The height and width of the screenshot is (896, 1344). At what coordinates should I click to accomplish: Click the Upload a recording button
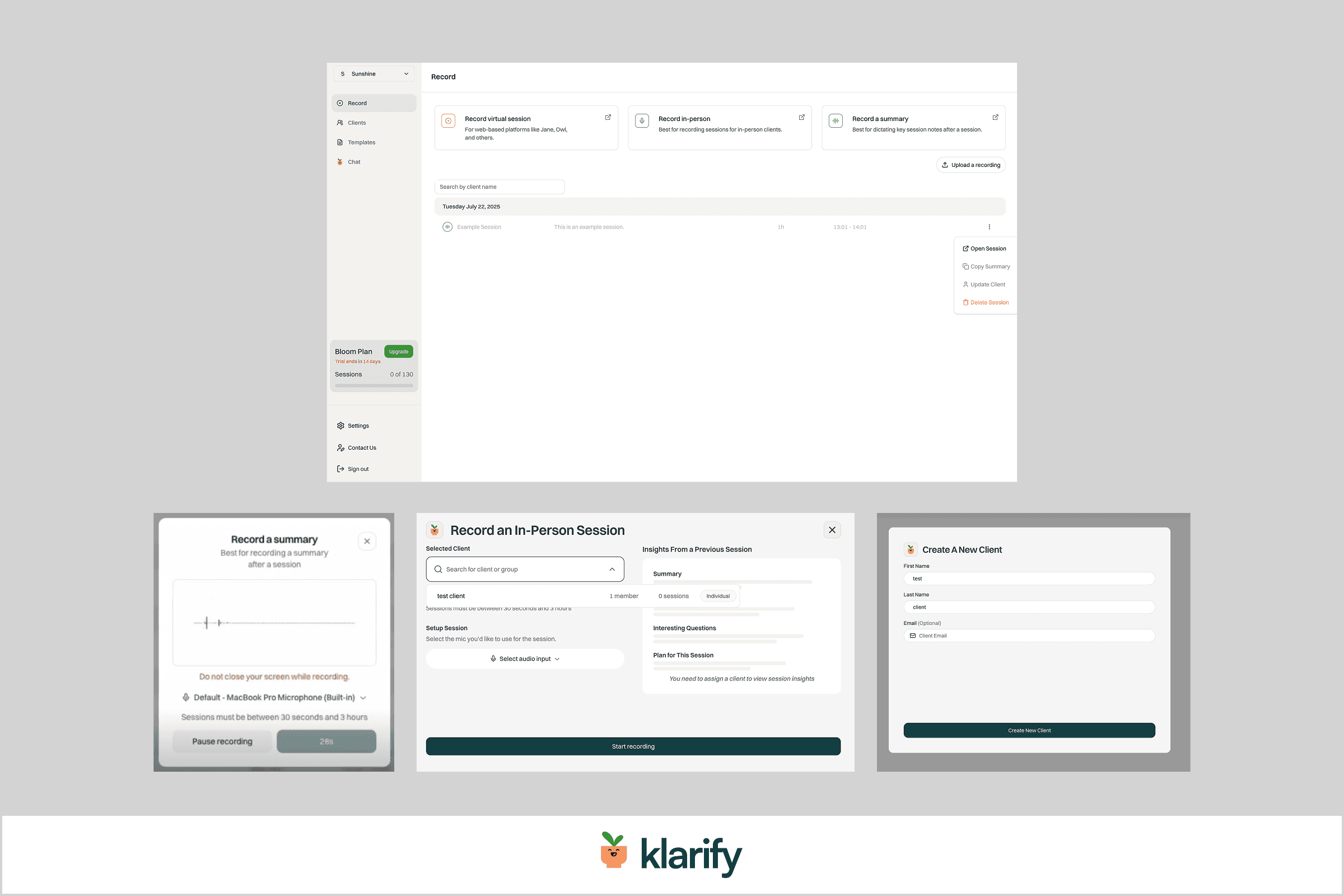coord(971,165)
